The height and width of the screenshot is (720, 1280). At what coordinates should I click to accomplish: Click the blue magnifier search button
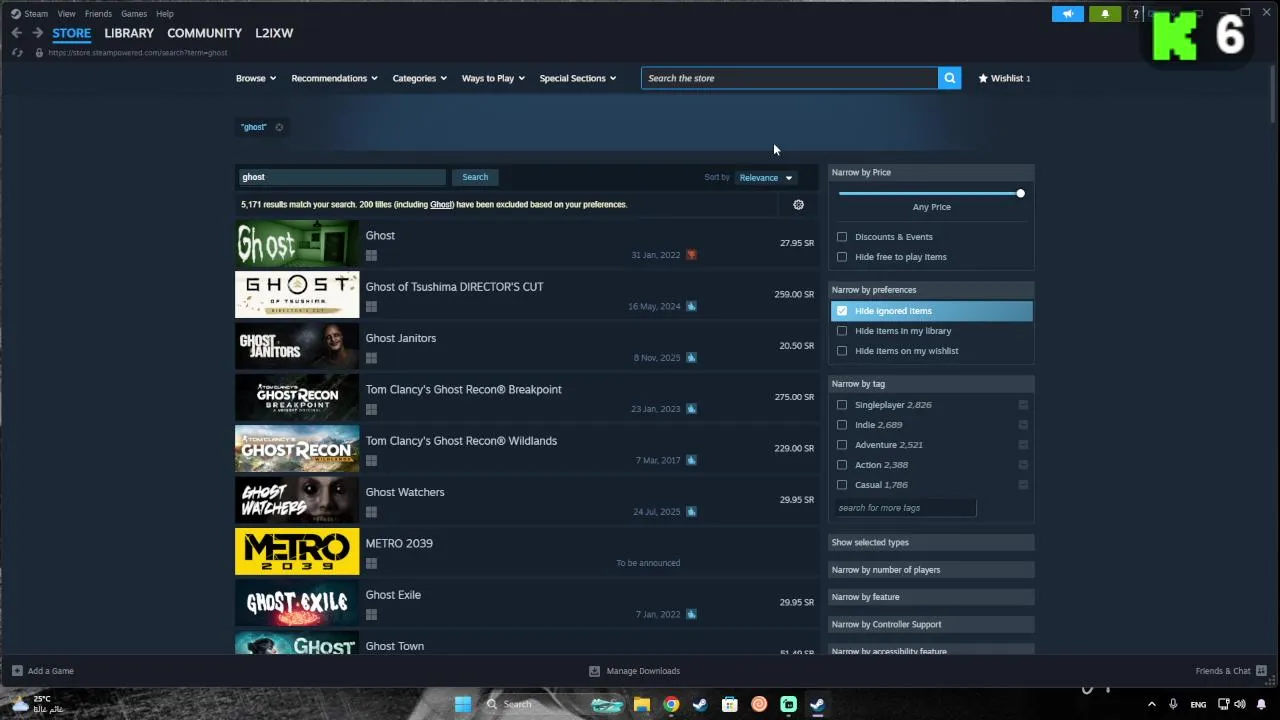(x=950, y=78)
